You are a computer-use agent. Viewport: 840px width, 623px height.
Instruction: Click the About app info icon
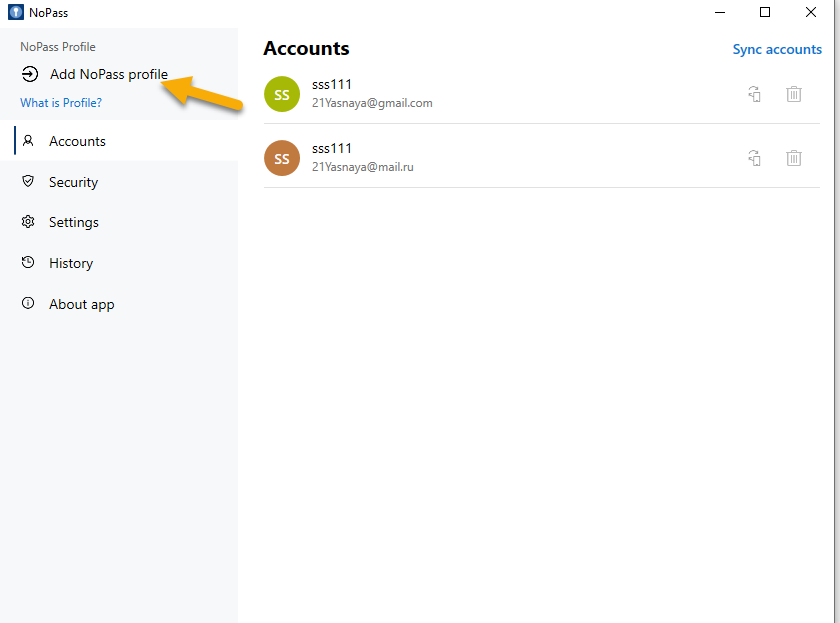(28, 303)
